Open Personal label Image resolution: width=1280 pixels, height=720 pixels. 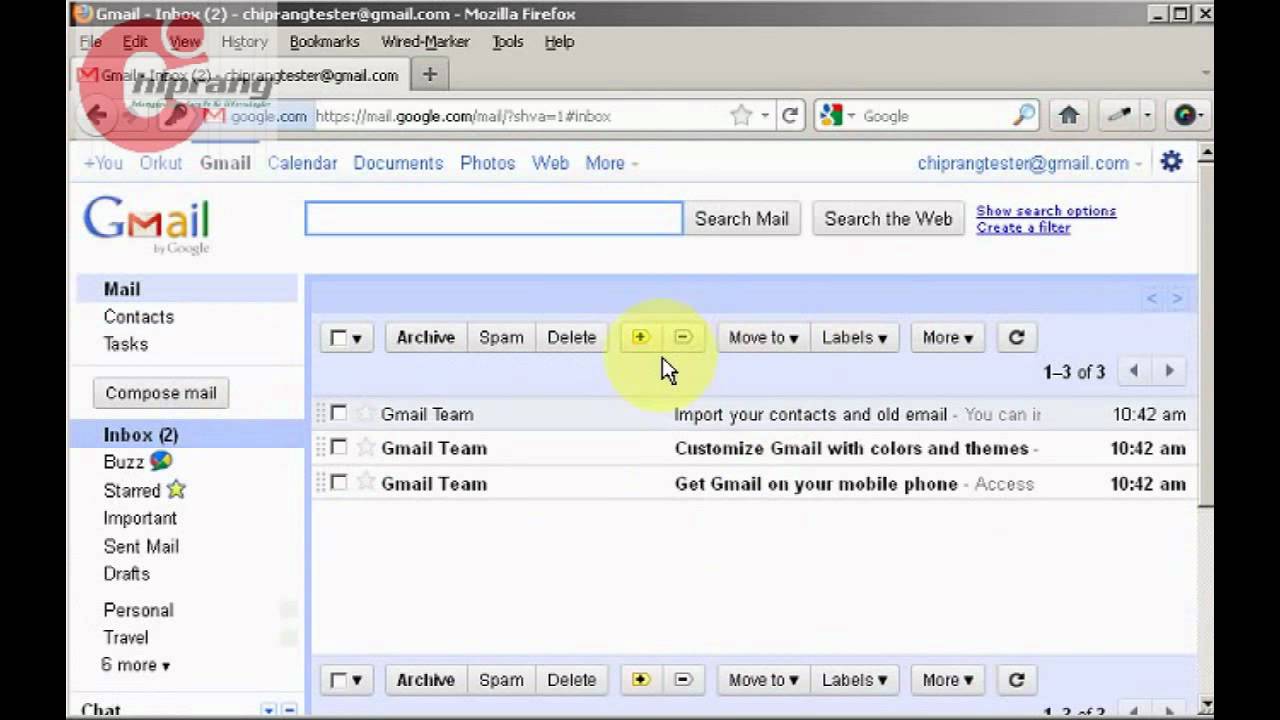pyautogui.click(x=138, y=610)
